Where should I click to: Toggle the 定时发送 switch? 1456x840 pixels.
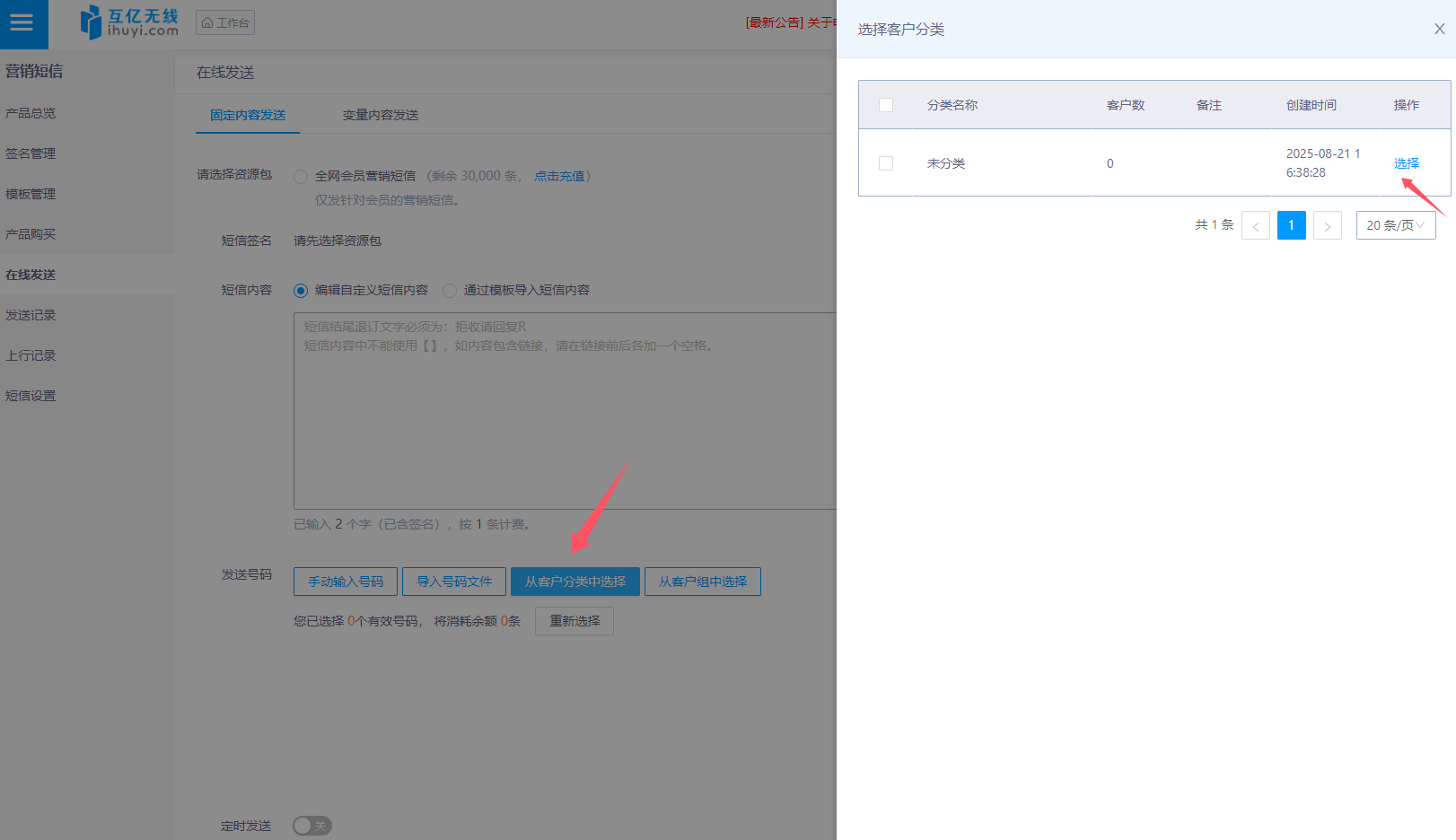pos(312,826)
